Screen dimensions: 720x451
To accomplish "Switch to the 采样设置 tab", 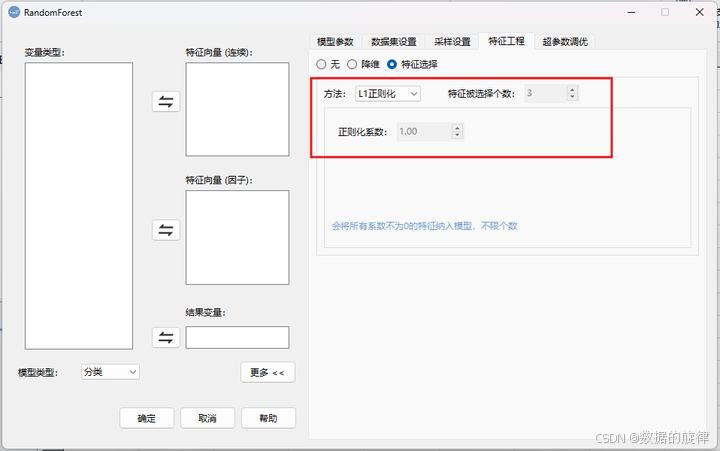I will pos(452,42).
